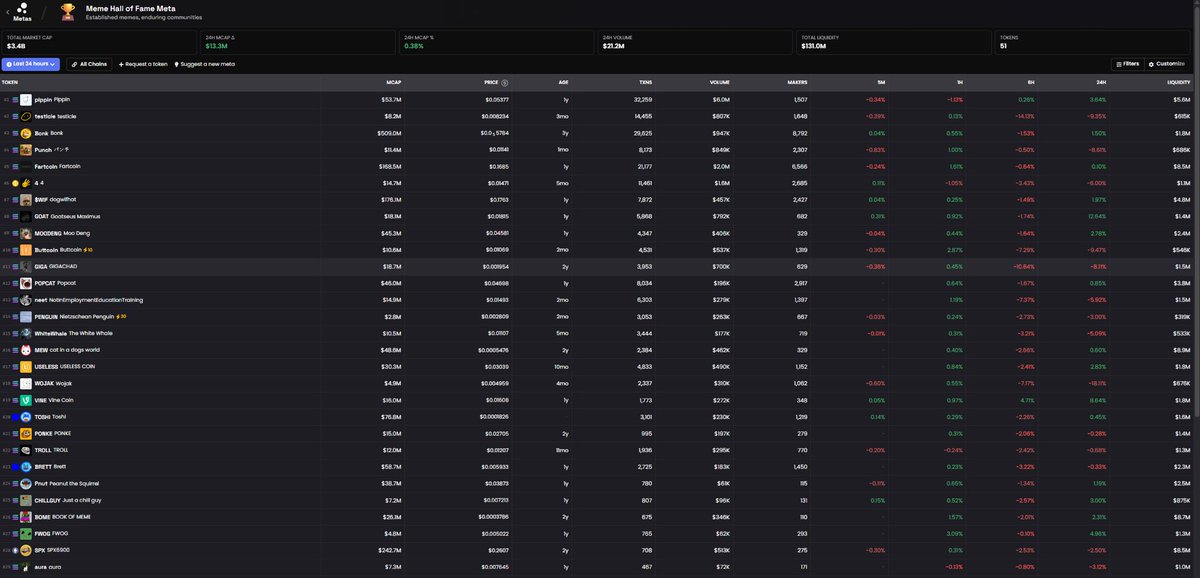The height and width of the screenshot is (578, 1200).
Task: Click the WOJAK token logo
Action: pyautogui.click(x=26, y=383)
